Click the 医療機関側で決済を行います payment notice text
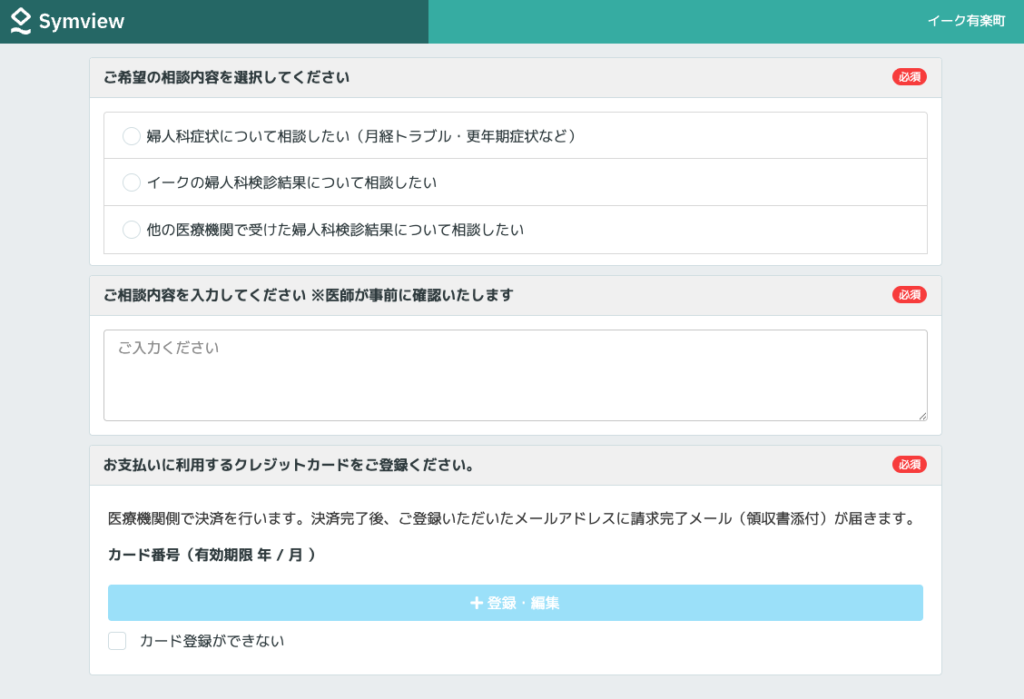The image size is (1024, 699). click(511, 519)
